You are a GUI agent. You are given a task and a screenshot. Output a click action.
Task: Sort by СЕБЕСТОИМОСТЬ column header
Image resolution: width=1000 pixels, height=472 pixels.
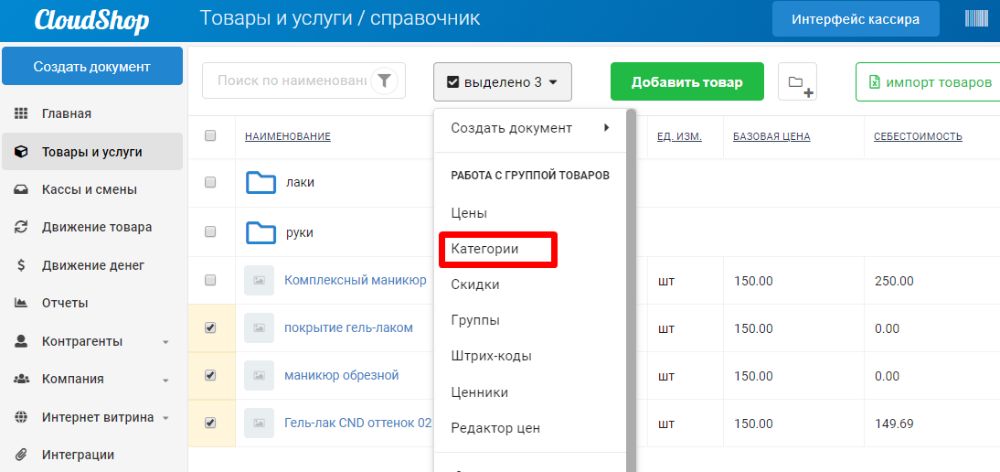pyautogui.click(x=918, y=136)
